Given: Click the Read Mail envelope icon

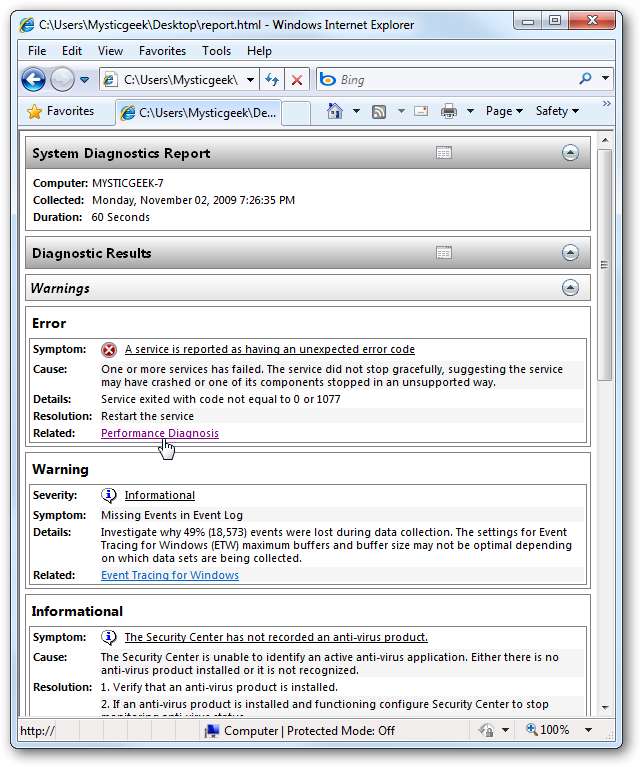Looking at the screenshot, I should coord(421,112).
